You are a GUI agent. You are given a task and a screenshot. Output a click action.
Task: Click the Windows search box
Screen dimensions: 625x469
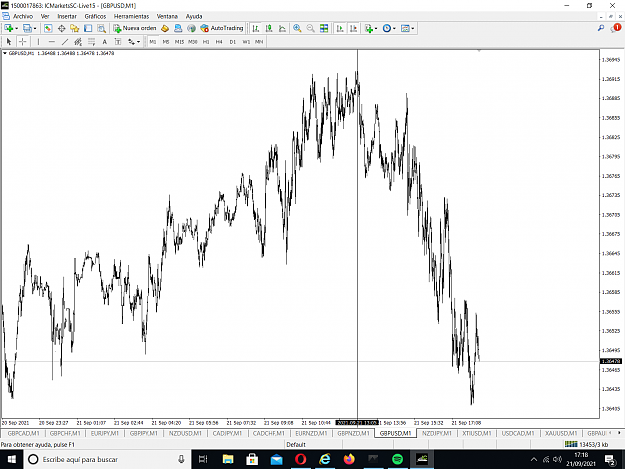click(107, 459)
